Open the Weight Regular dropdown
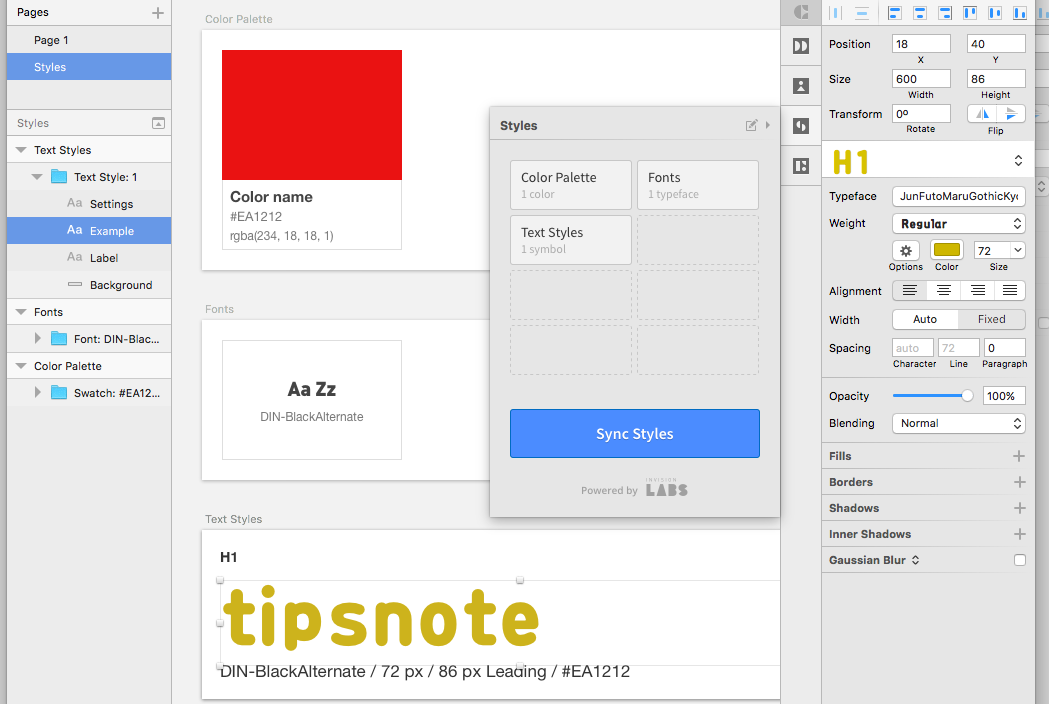Viewport: 1049px width, 704px height. (959, 224)
